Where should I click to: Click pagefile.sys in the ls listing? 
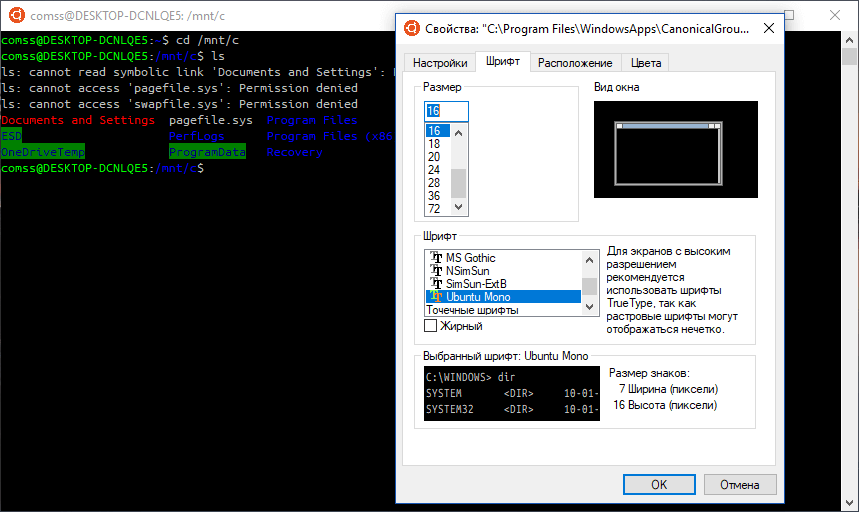point(210,120)
